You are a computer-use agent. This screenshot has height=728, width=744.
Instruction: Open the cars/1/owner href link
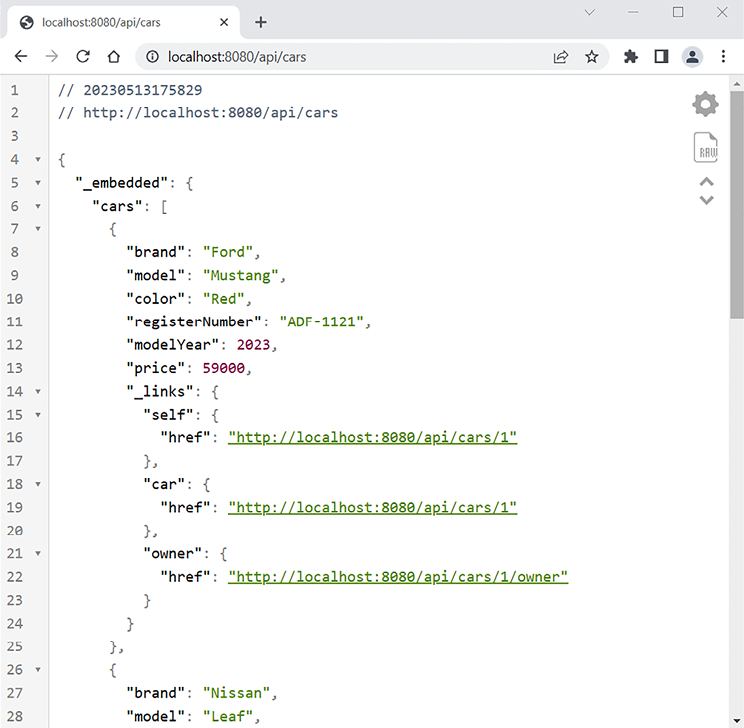point(398,577)
